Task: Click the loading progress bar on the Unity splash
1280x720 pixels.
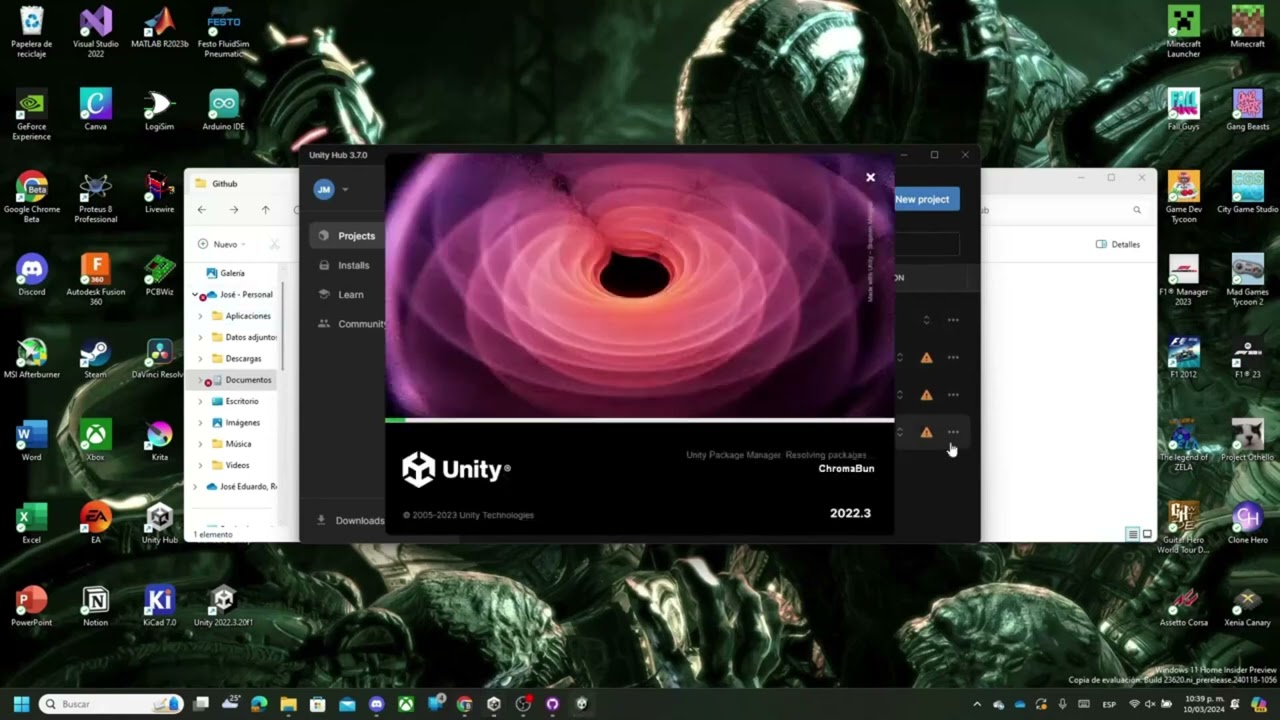Action: pyautogui.click(x=639, y=420)
